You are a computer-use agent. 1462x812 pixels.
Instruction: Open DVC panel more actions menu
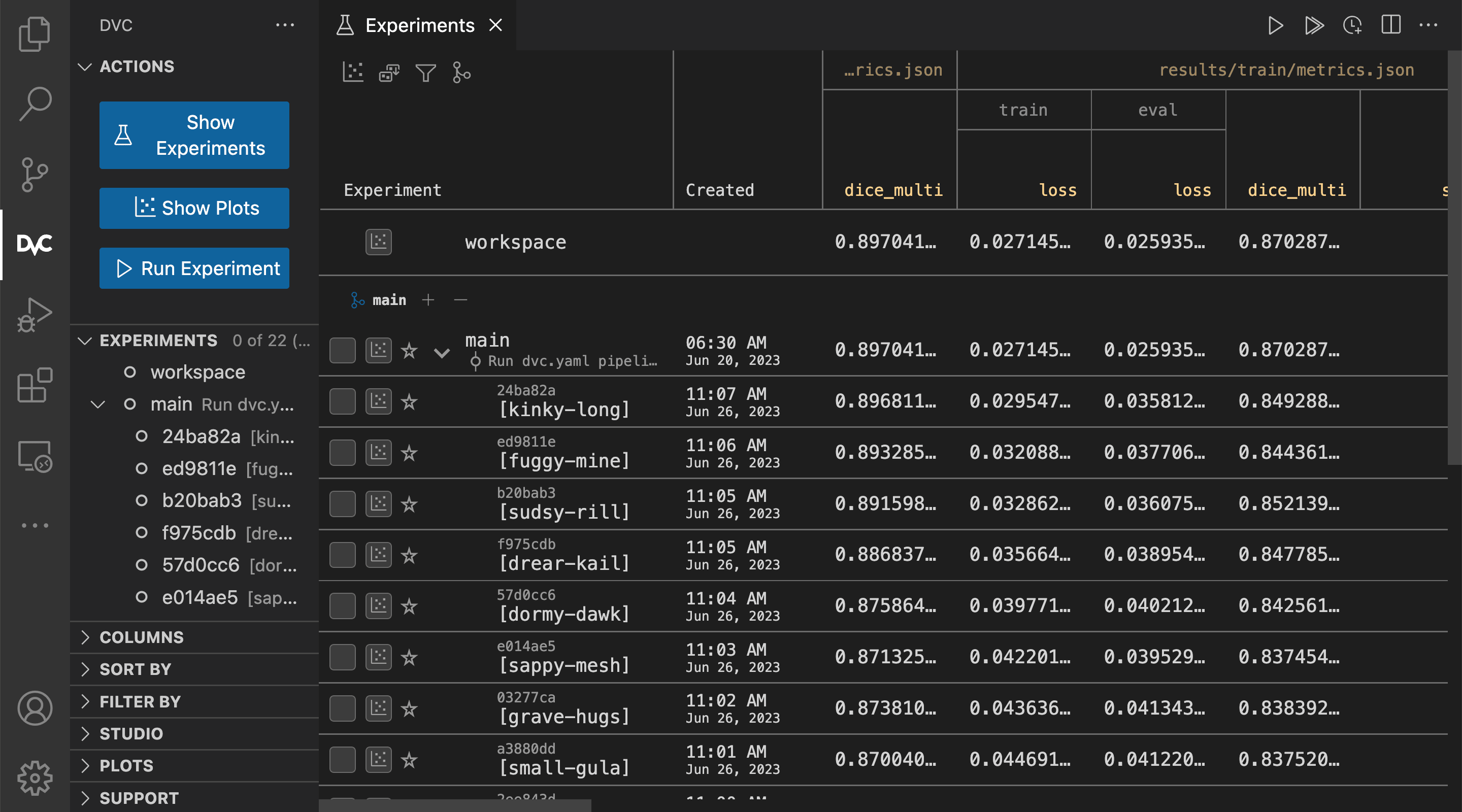point(284,25)
